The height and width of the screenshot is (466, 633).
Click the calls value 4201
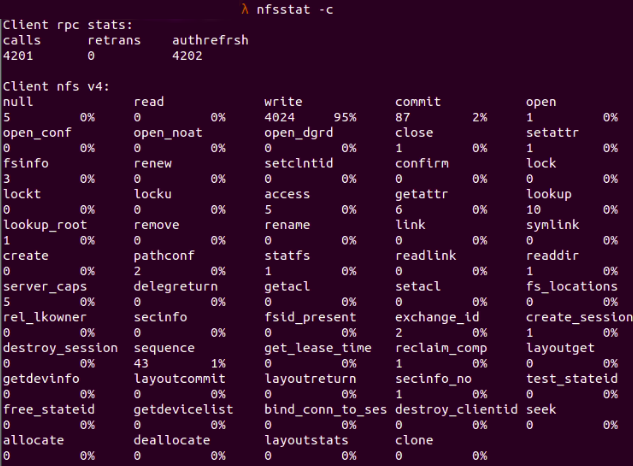pyautogui.click(x=20, y=55)
